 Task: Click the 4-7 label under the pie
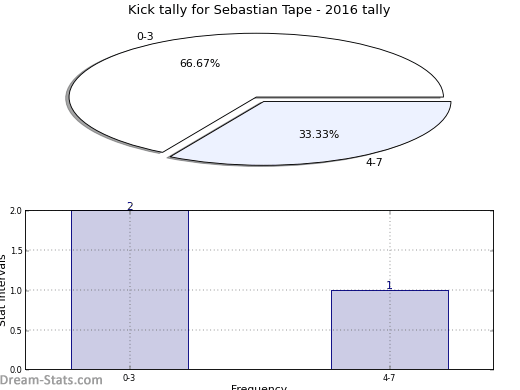click(374, 162)
